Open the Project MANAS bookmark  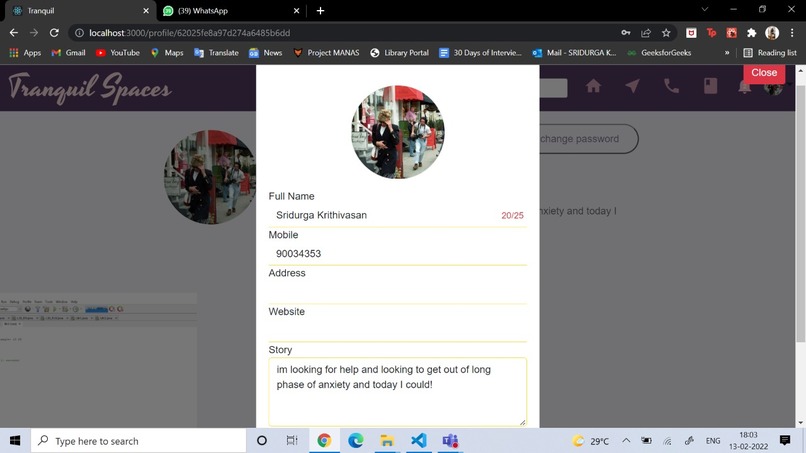click(x=326, y=52)
